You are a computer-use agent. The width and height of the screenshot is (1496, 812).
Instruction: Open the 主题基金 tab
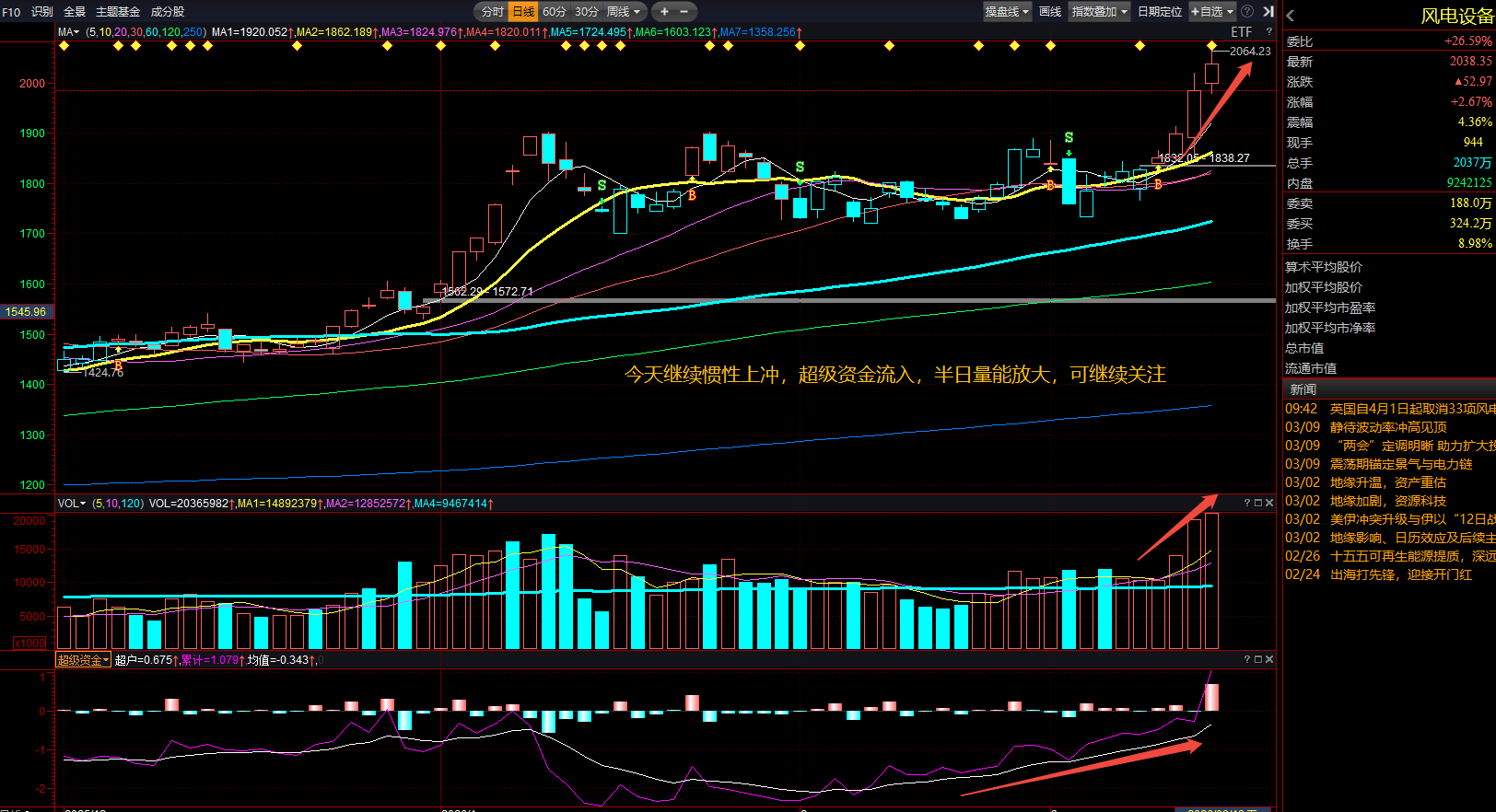pos(118,12)
